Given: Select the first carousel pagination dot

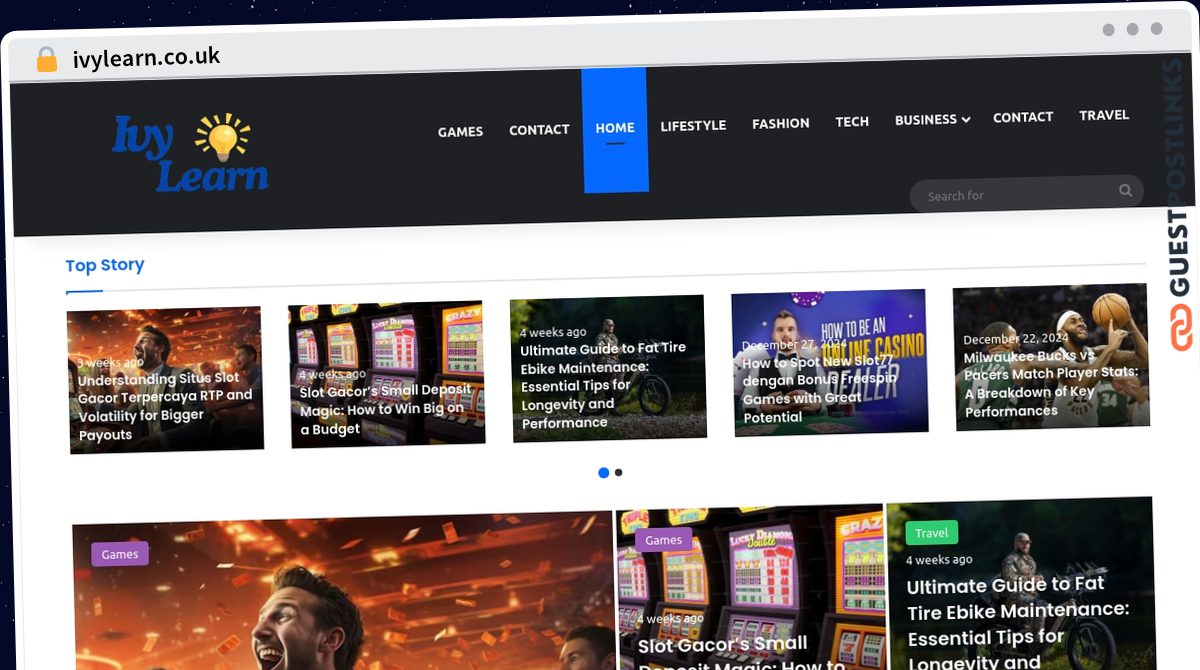Looking at the screenshot, I should 603,473.
